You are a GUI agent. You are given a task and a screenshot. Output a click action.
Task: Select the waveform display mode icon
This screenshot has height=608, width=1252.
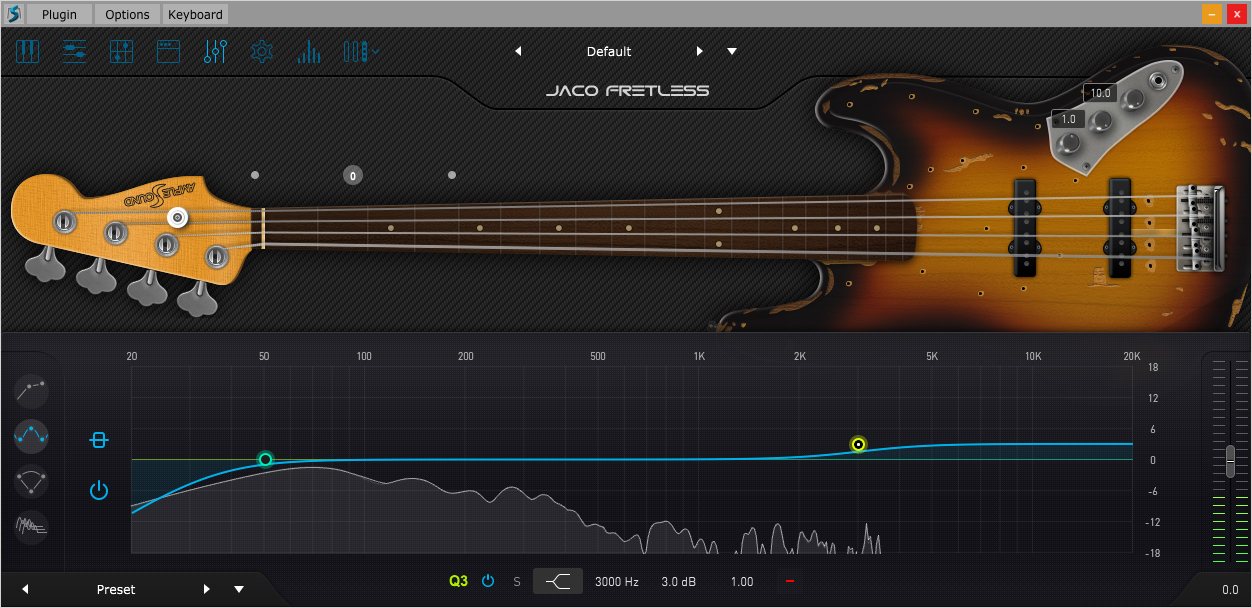[31, 526]
